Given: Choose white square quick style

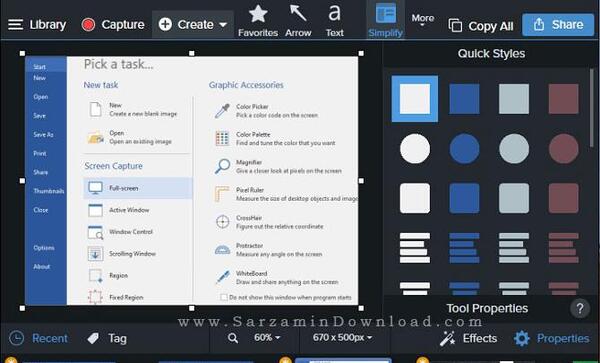Looking at the screenshot, I should (x=415, y=99).
